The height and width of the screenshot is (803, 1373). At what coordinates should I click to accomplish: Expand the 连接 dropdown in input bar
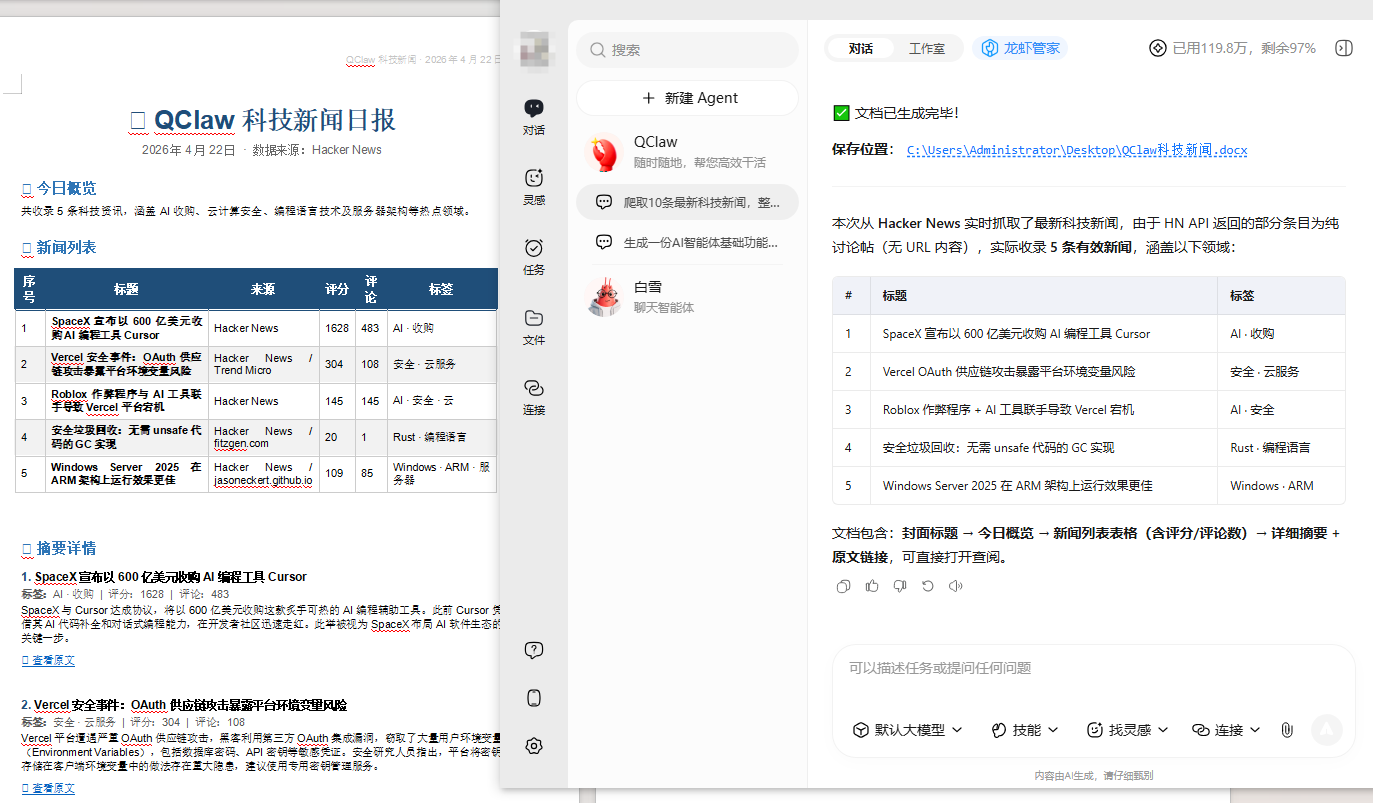1227,730
